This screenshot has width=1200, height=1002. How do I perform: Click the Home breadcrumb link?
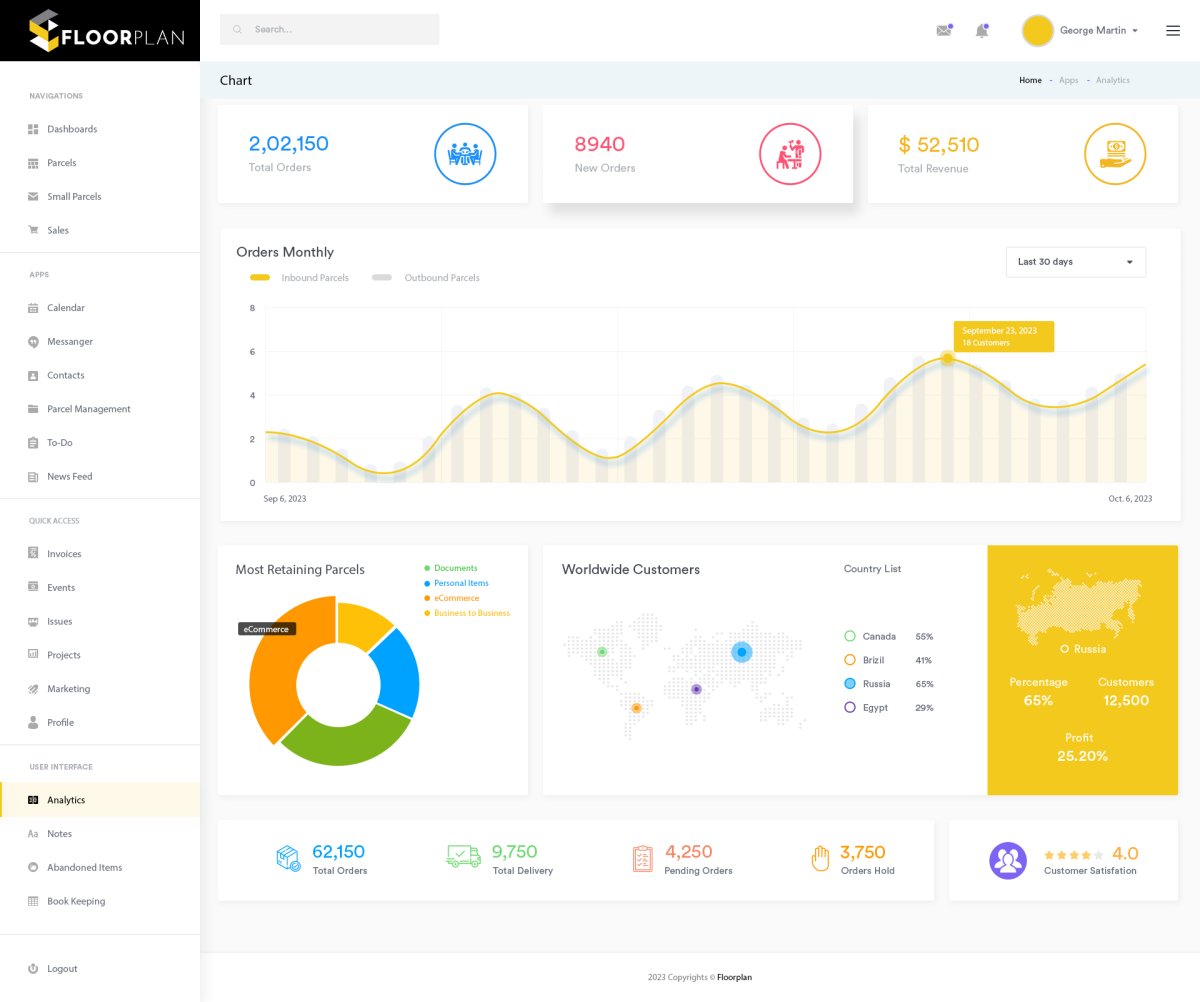point(1030,80)
